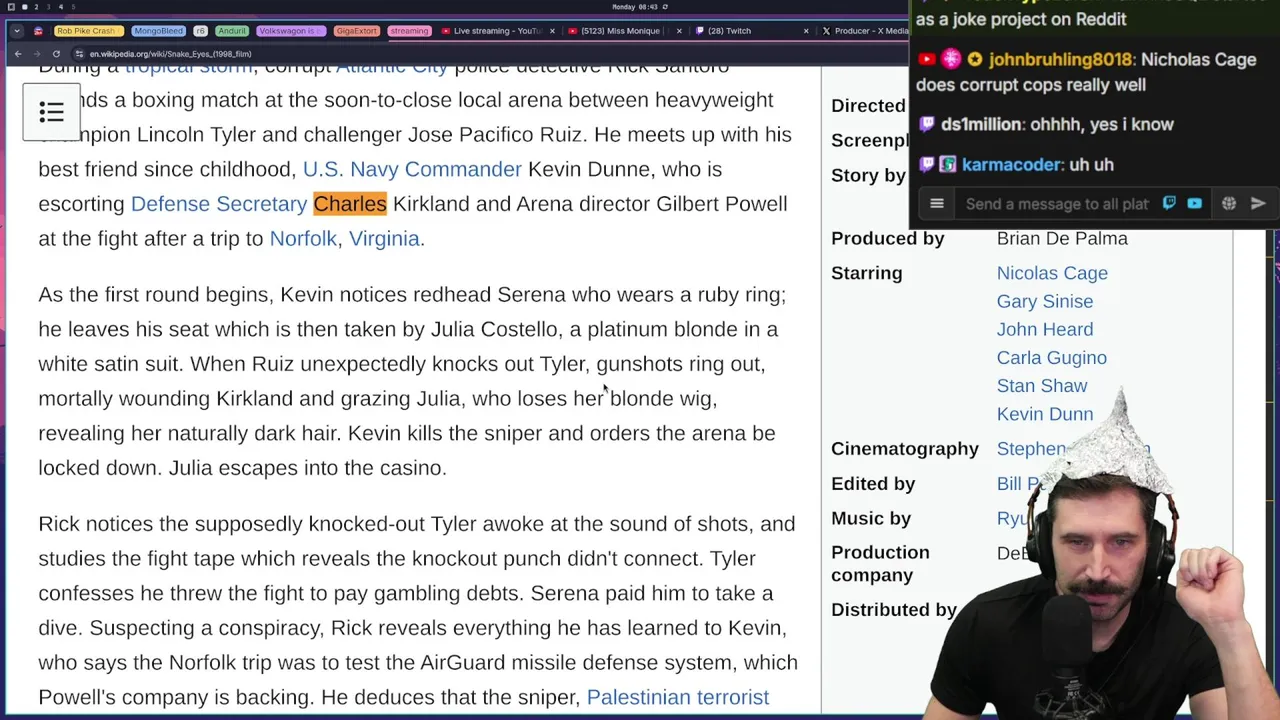Viewport: 1280px width, 720px height.
Task: Open the U.S. Navy Commander link
Action: pos(412,169)
